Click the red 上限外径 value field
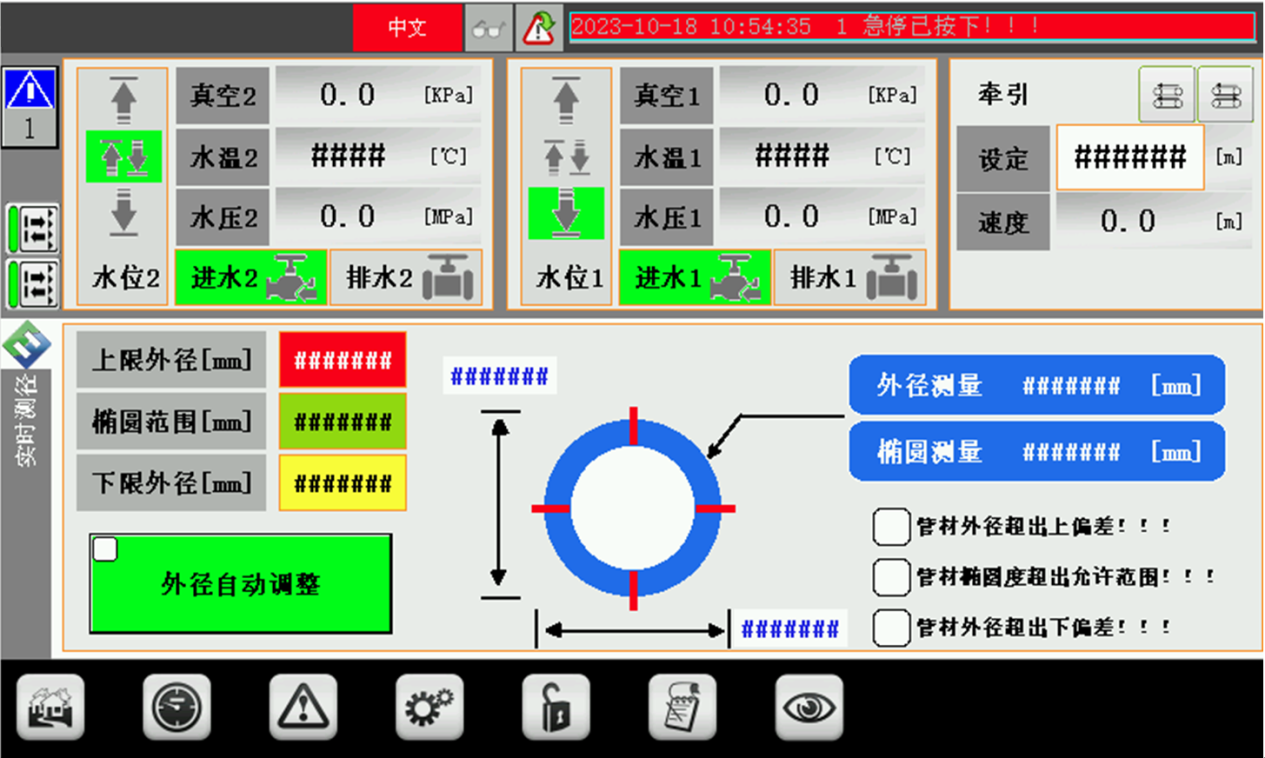 (342, 360)
